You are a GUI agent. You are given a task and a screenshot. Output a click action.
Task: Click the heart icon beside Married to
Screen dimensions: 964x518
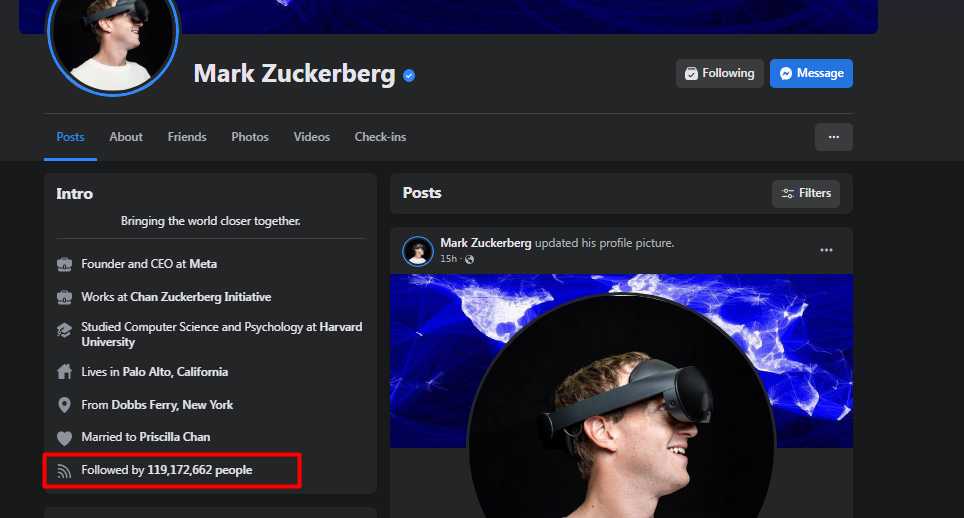(65, 437)
